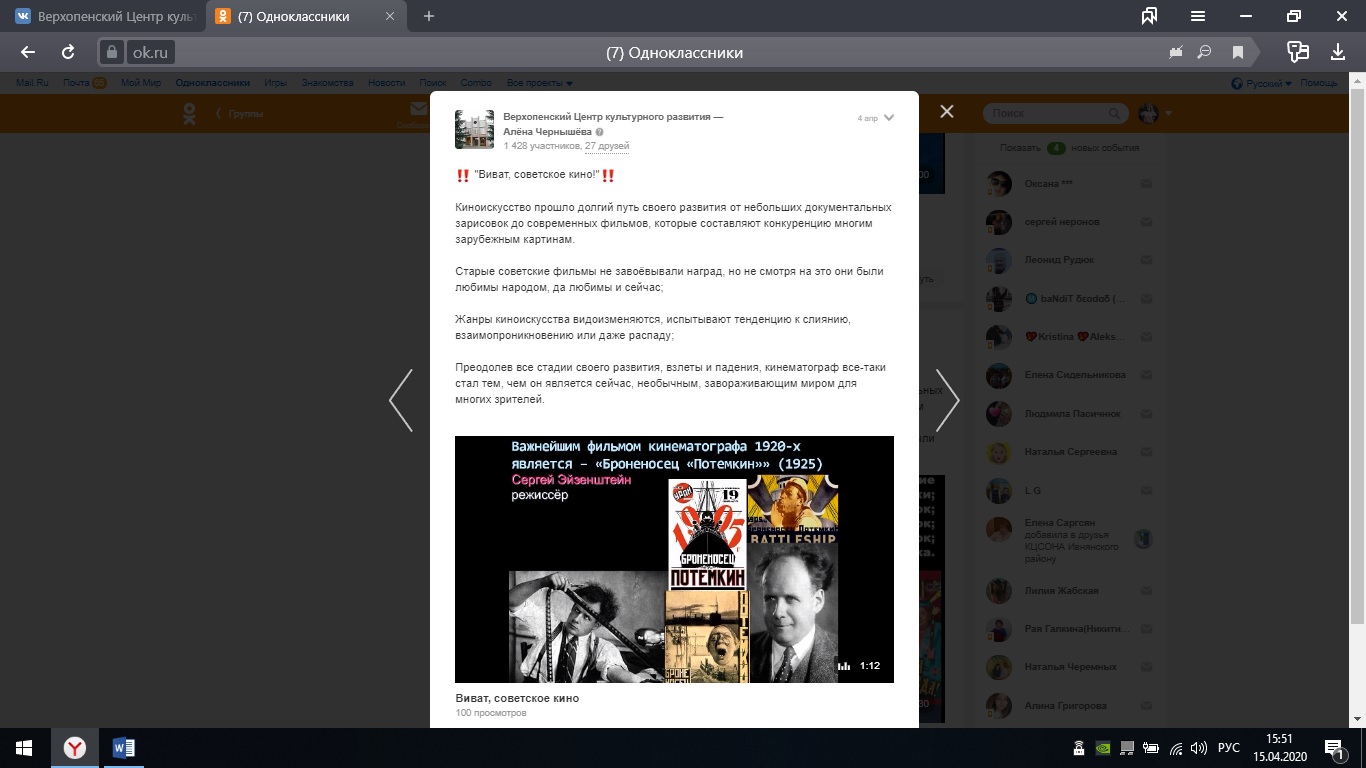Open the bookmarks collections icon in title bar
The image size is (1366, 768).
point(1150,16)
